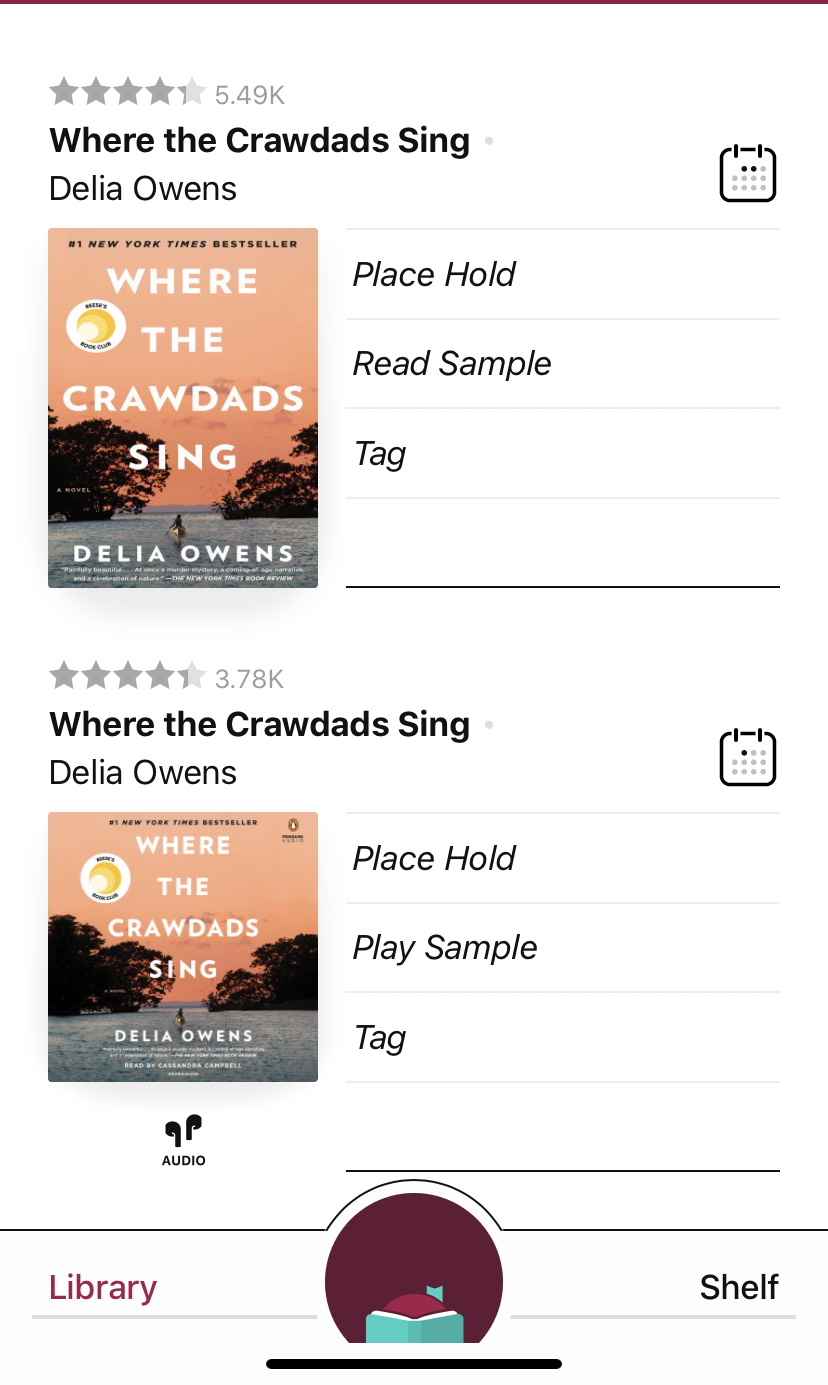The height and width of the screenshot is (1385, 828).
Task: Place a hold on the ebook edition
Action: coord(434,274)
